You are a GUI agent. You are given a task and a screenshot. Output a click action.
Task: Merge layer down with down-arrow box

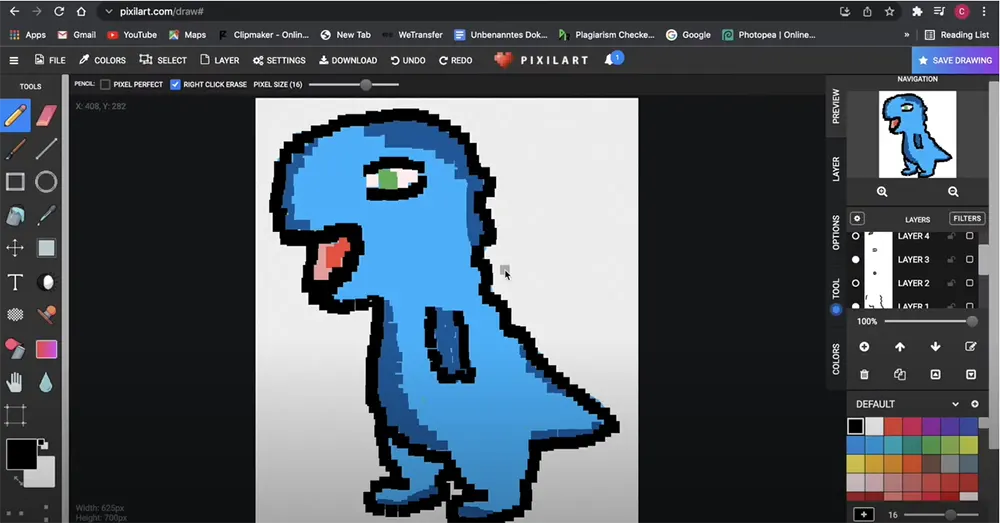[971, 374]
